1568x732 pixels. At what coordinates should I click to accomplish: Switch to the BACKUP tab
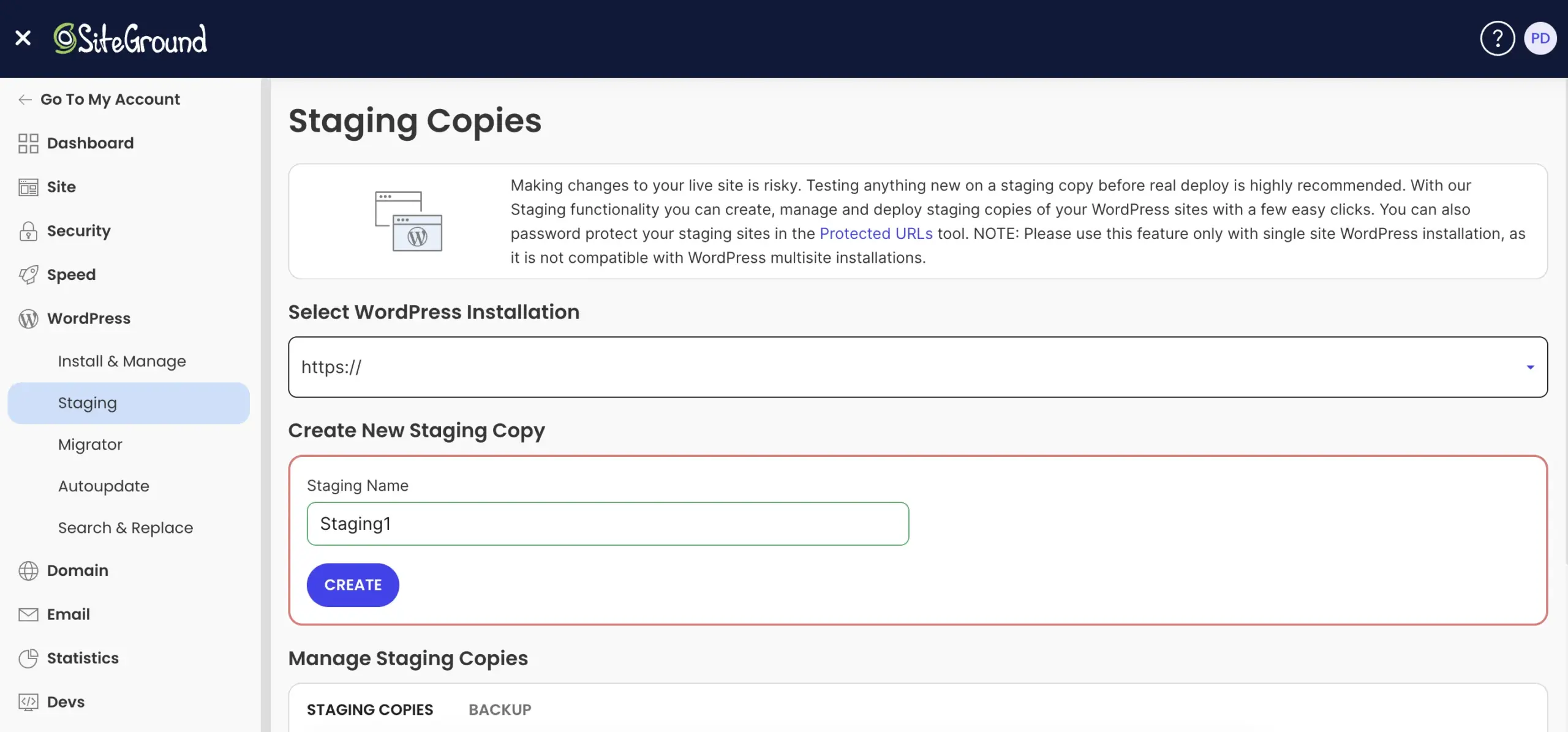[500, 709]
